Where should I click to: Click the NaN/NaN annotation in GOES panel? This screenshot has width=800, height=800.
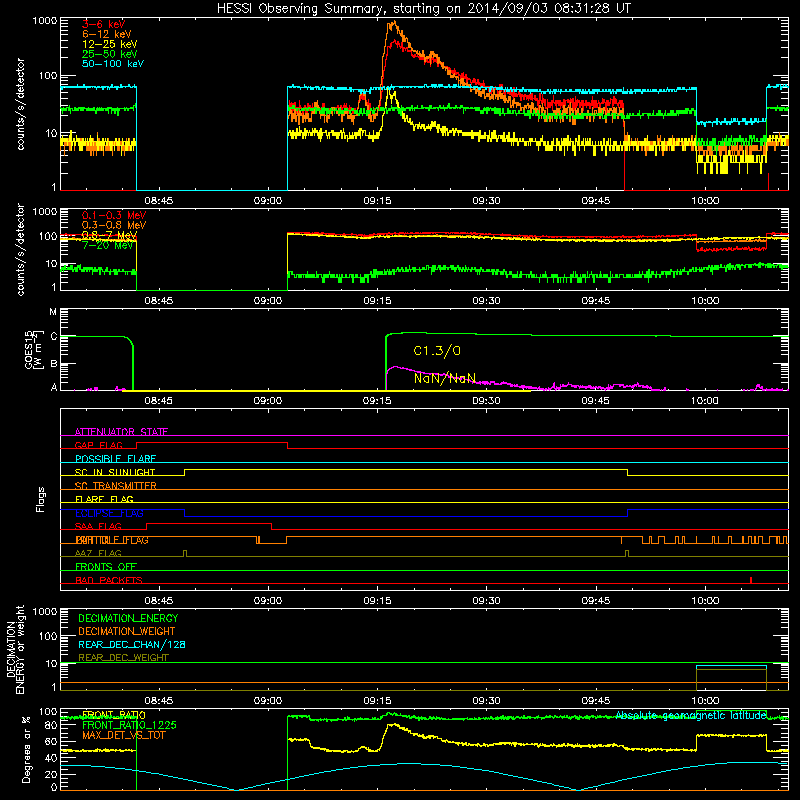(445, 378)
